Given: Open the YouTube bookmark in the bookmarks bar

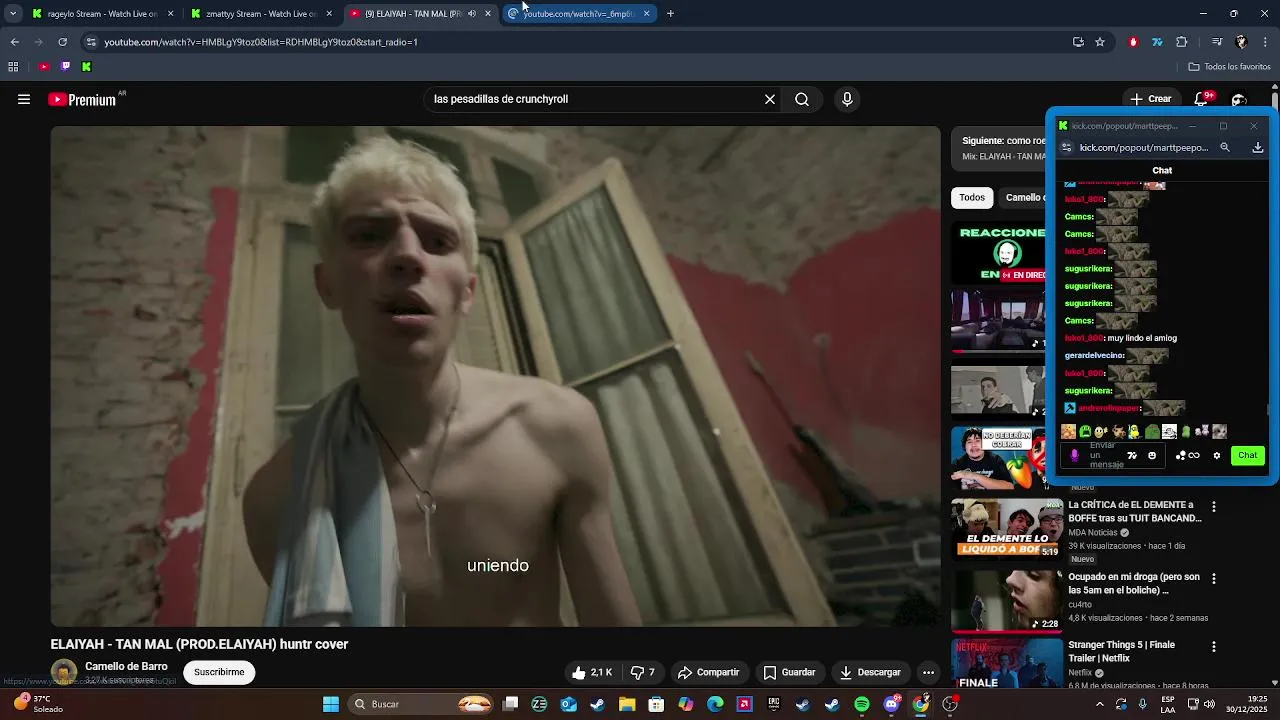Looking at the screenshot, I should click(44, 67).
